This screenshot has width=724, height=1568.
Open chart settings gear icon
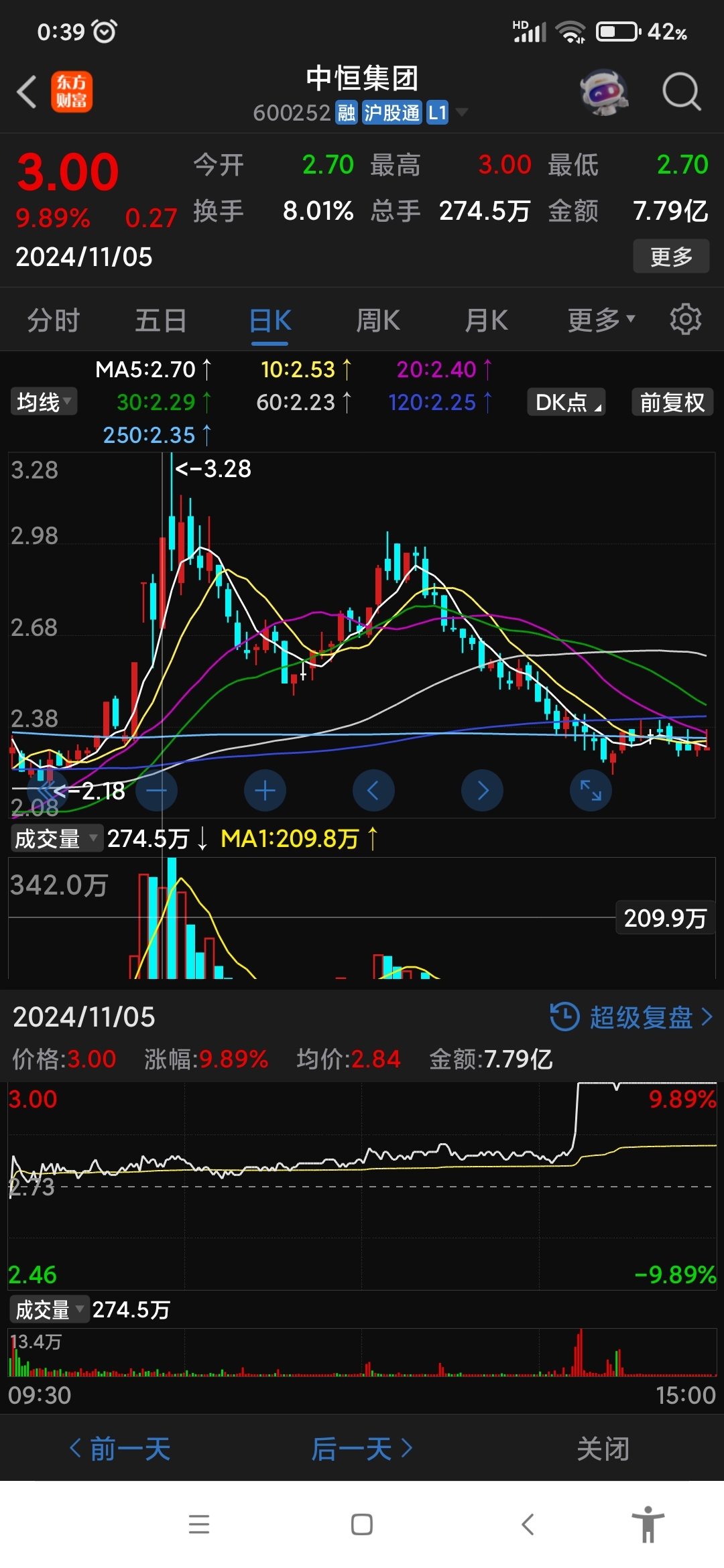click(686, 319)
